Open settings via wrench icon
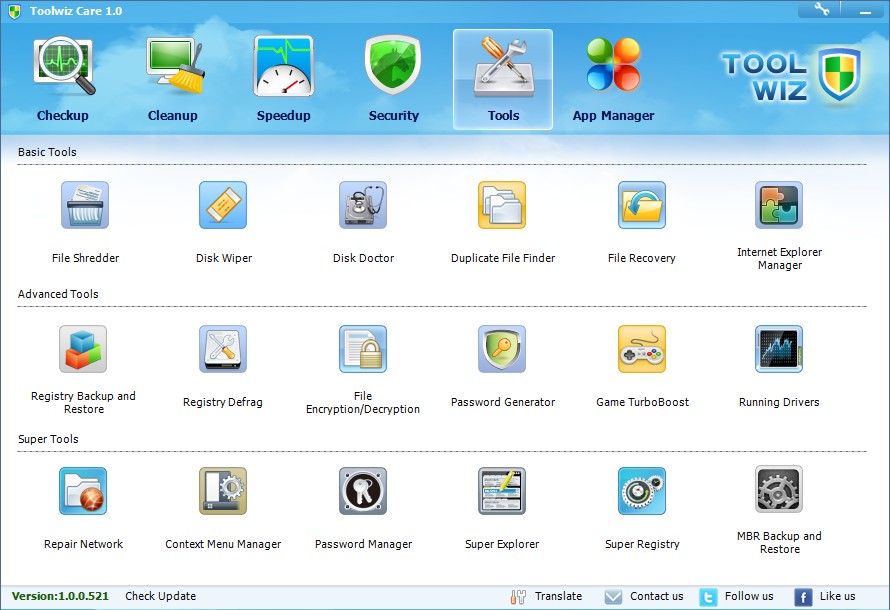The width and height of the screenshot is (890, 610). click(x=821, y=10)
